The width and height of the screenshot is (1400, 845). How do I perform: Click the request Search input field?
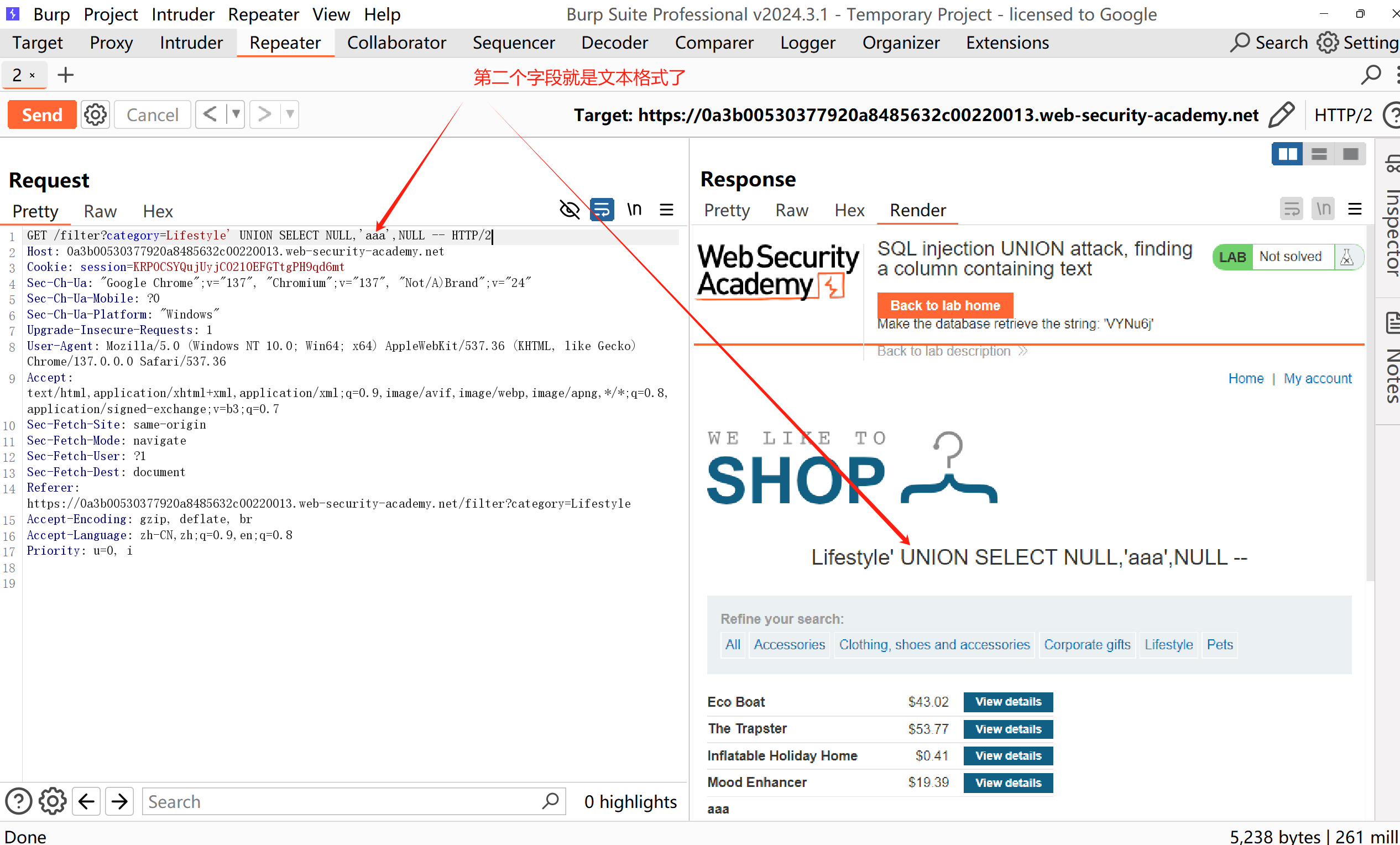(x=341, y=801)
